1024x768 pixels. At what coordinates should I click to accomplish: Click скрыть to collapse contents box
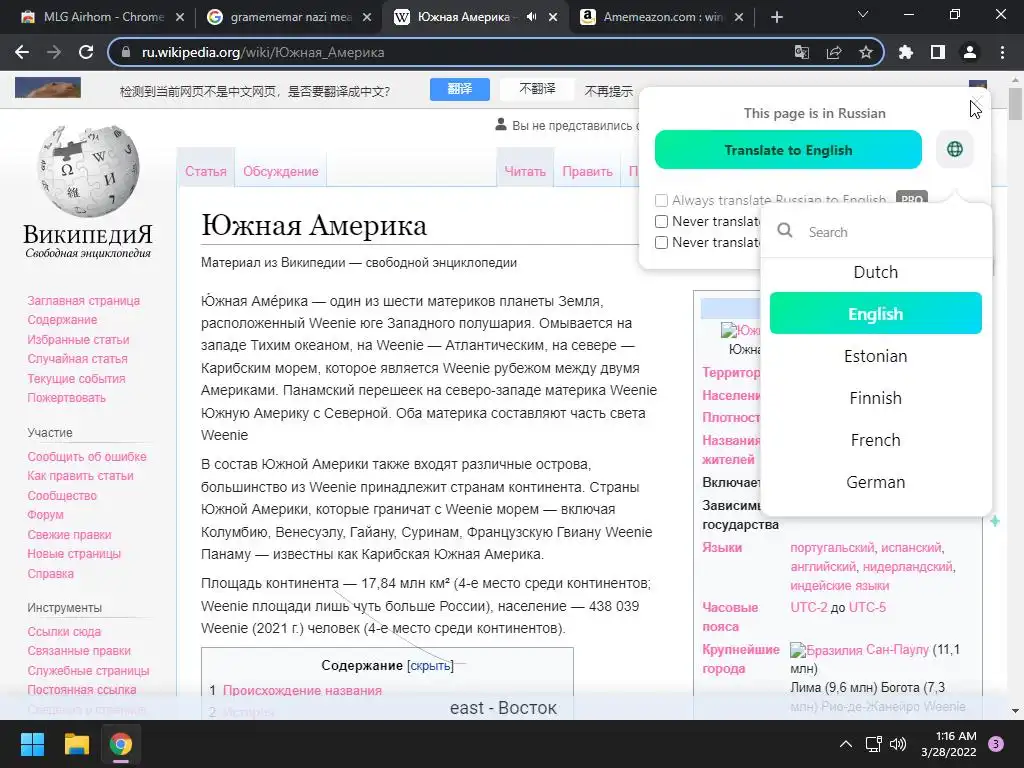430,665
